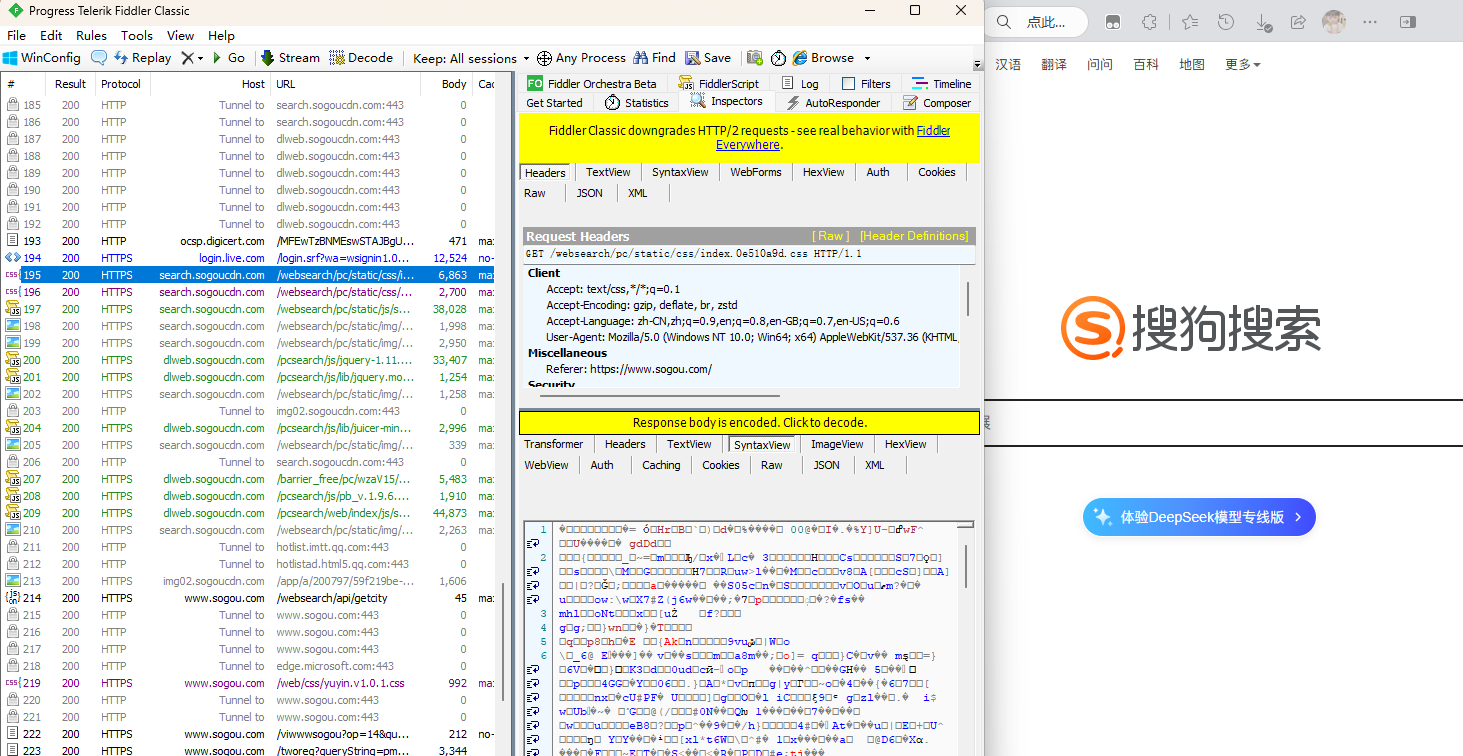
Task: Switch to Fiddler Orchestra Beta tab
Action: click(x=592, y=84)
